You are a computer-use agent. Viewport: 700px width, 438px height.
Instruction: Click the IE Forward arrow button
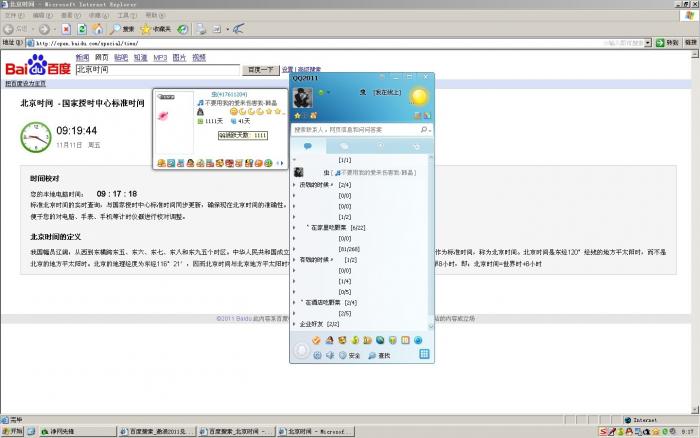pyautogui.click(x=44, y=29)
